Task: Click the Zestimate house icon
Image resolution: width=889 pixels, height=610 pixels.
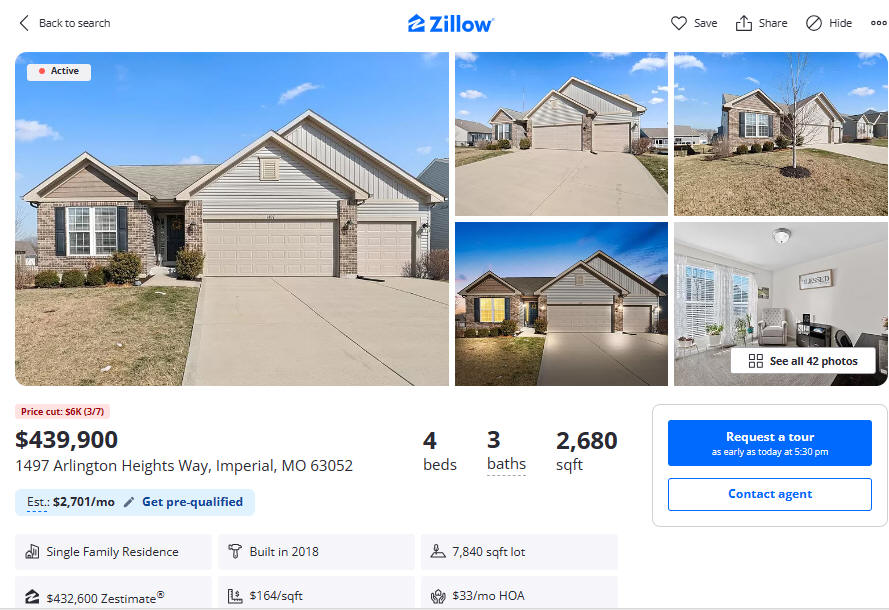Action: [x=32, y=596]
